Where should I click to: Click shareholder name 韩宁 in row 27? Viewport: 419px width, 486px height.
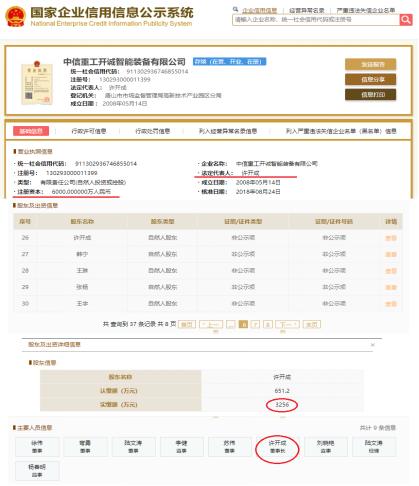(x=82, y=254)
